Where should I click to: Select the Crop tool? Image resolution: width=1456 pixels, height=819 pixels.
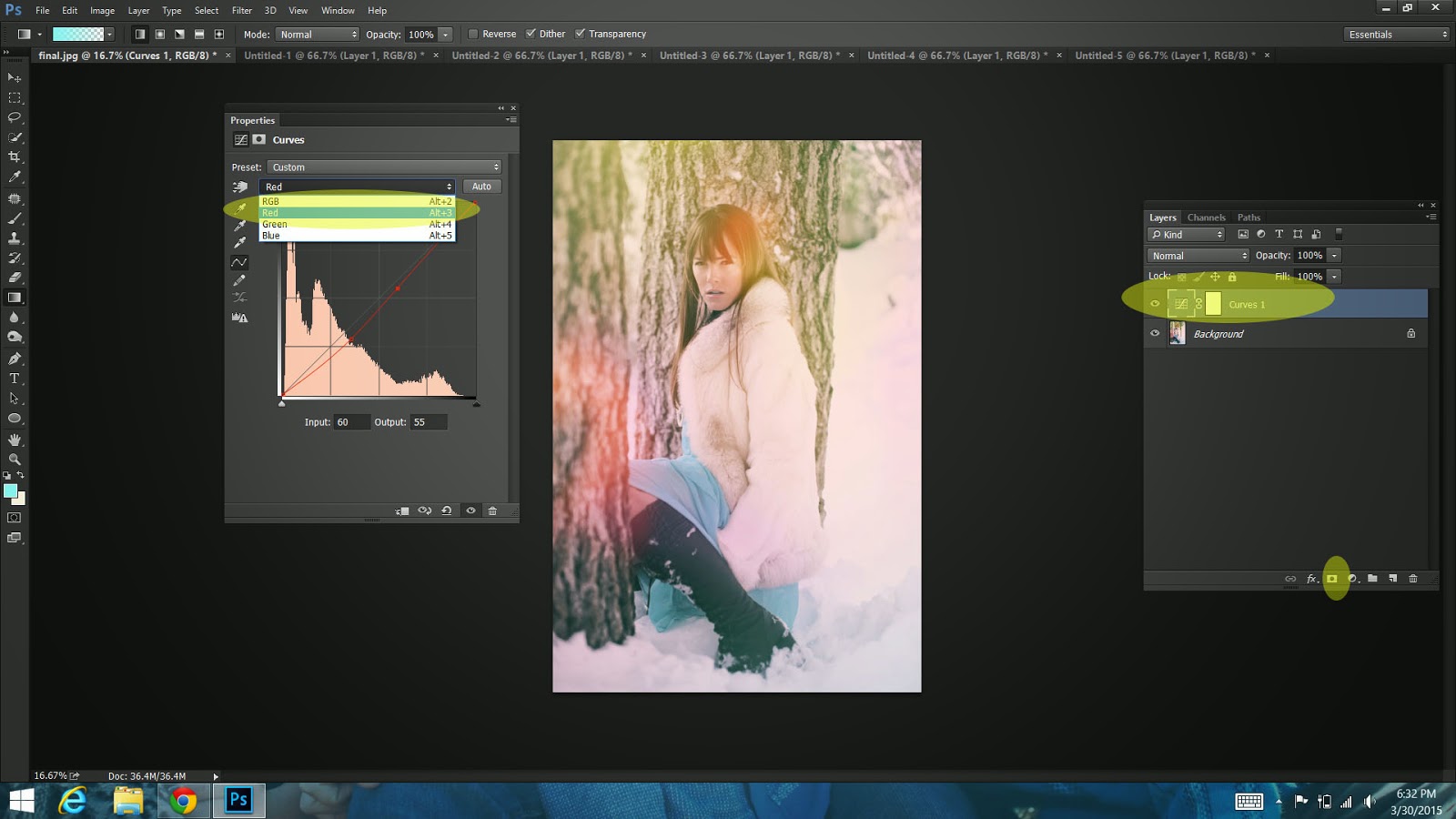click(x=15, y=157)
